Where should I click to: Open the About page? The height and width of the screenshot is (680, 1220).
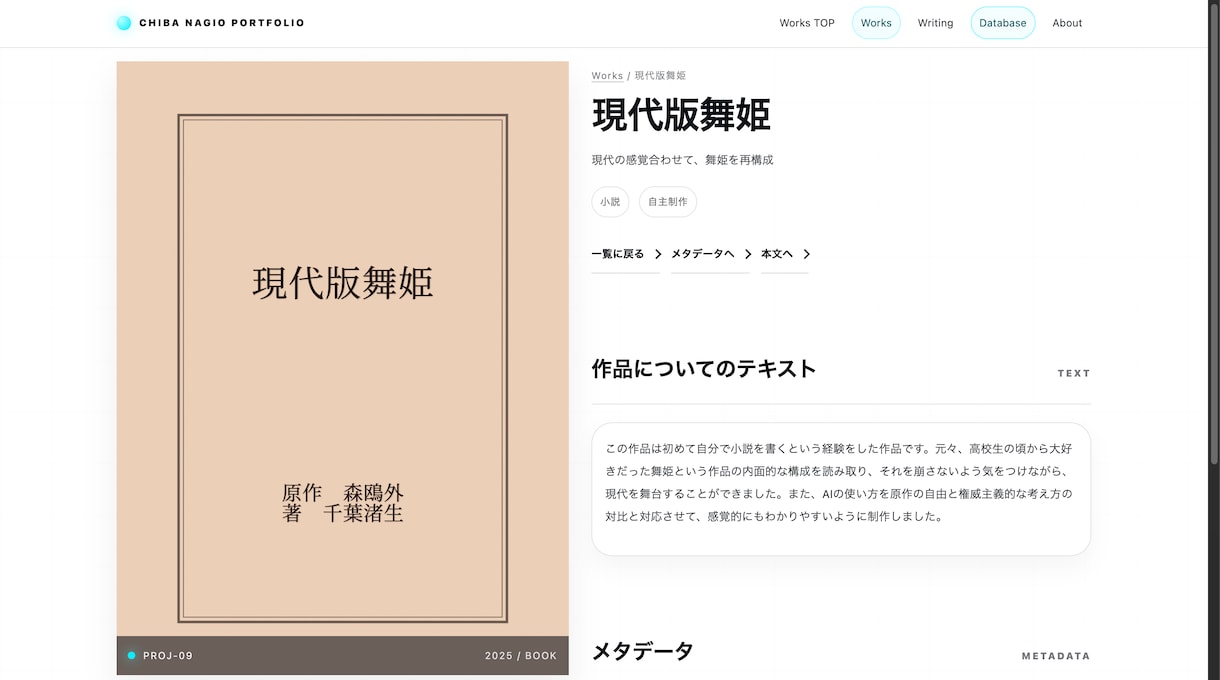(x=1067, y=23)
